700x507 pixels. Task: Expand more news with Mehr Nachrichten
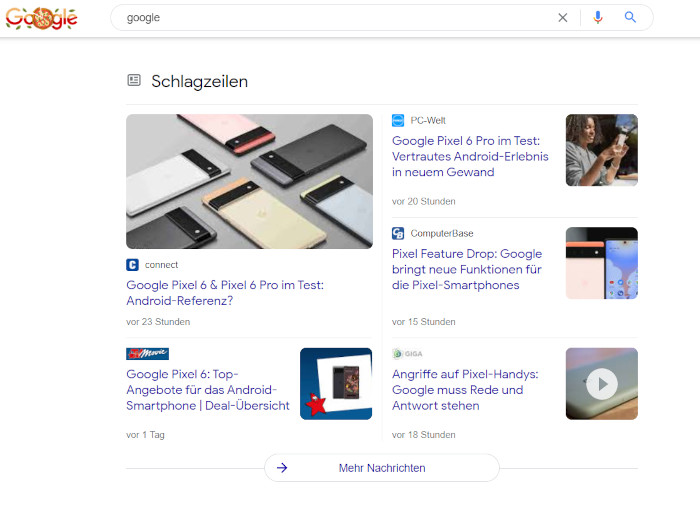pos(381,468)
